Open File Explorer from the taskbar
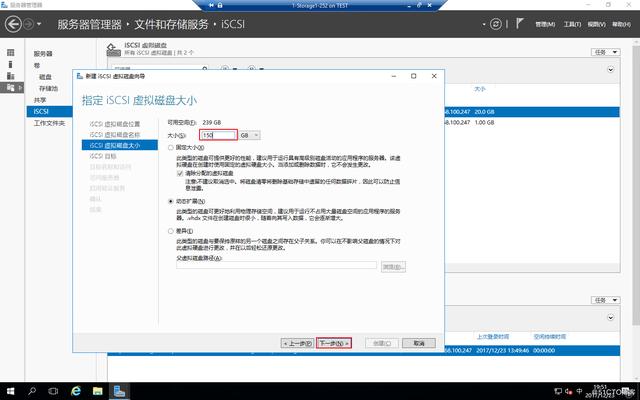 coord(98,391)
